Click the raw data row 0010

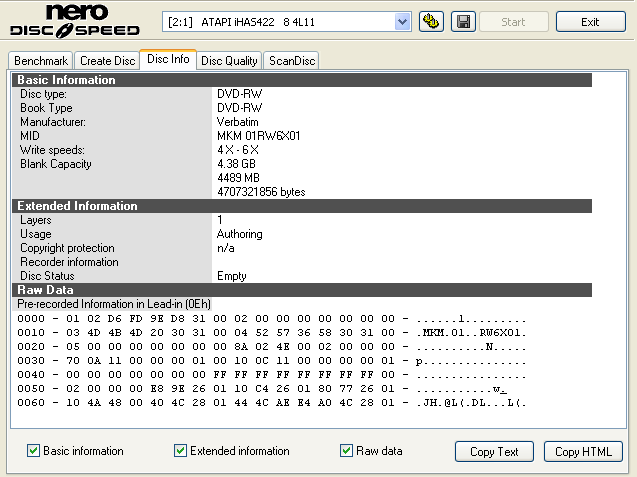(271, 333)
